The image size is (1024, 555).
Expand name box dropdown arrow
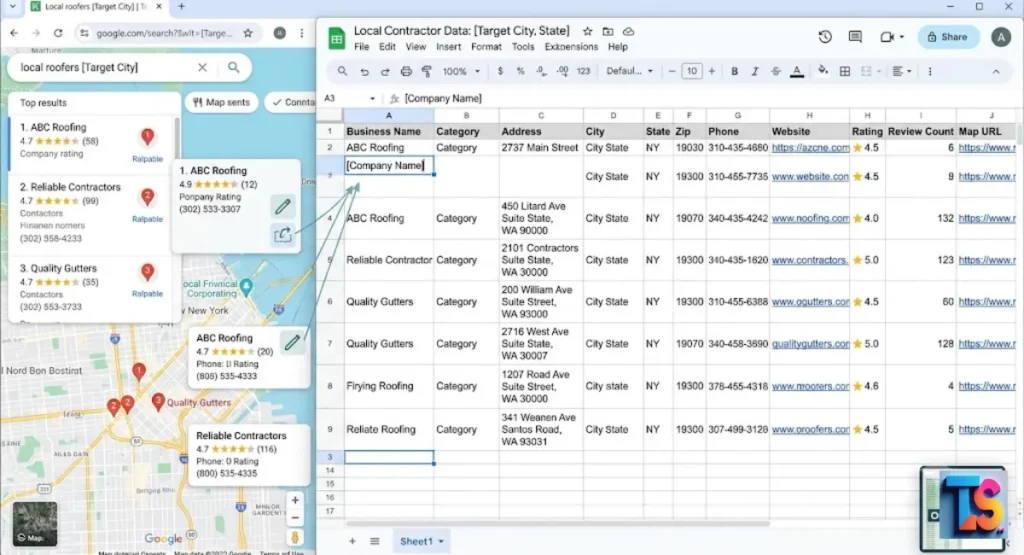372,99
